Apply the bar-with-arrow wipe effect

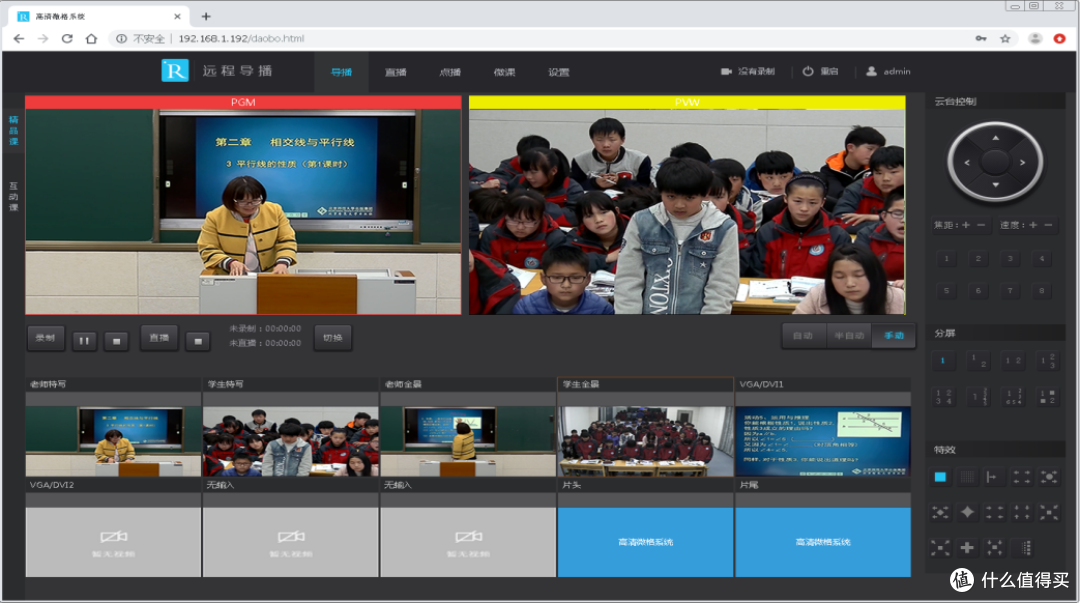click(994, 477)
